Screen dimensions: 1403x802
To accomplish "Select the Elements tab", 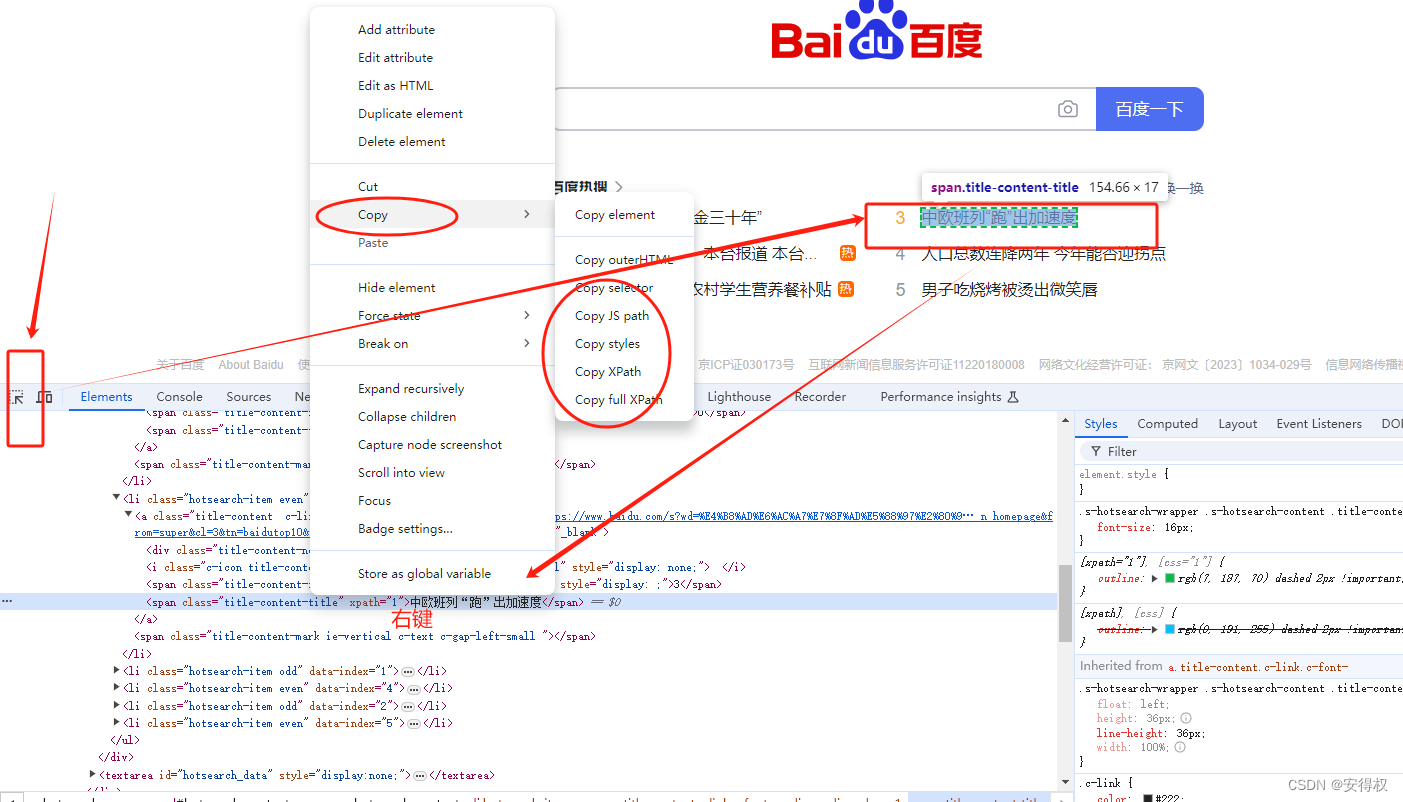I will click(x=106, y=397).
